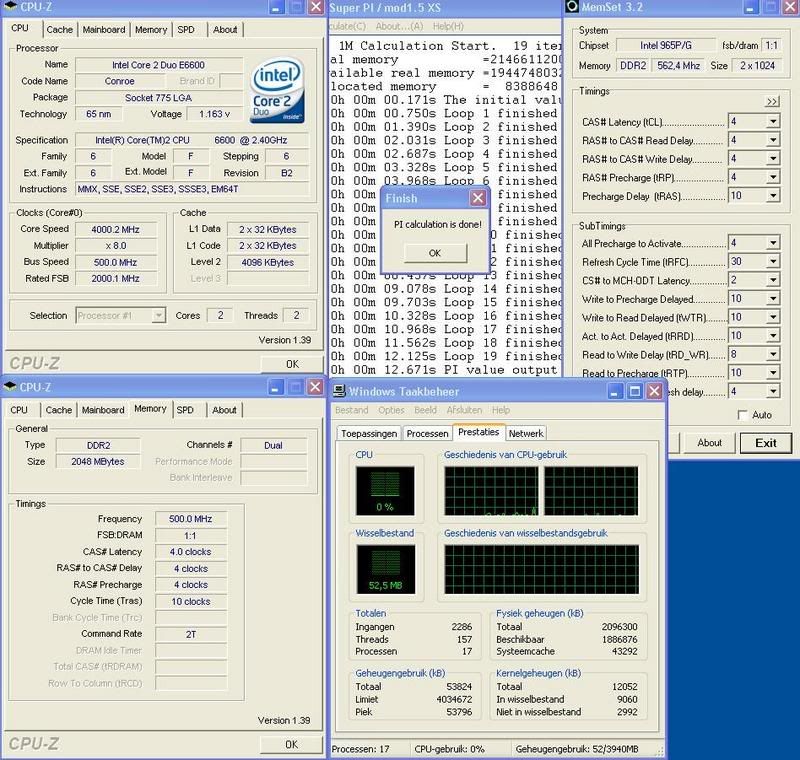
Task: Open SPD tab in lower CPU-Z window
Action: [x=185, y=410]
